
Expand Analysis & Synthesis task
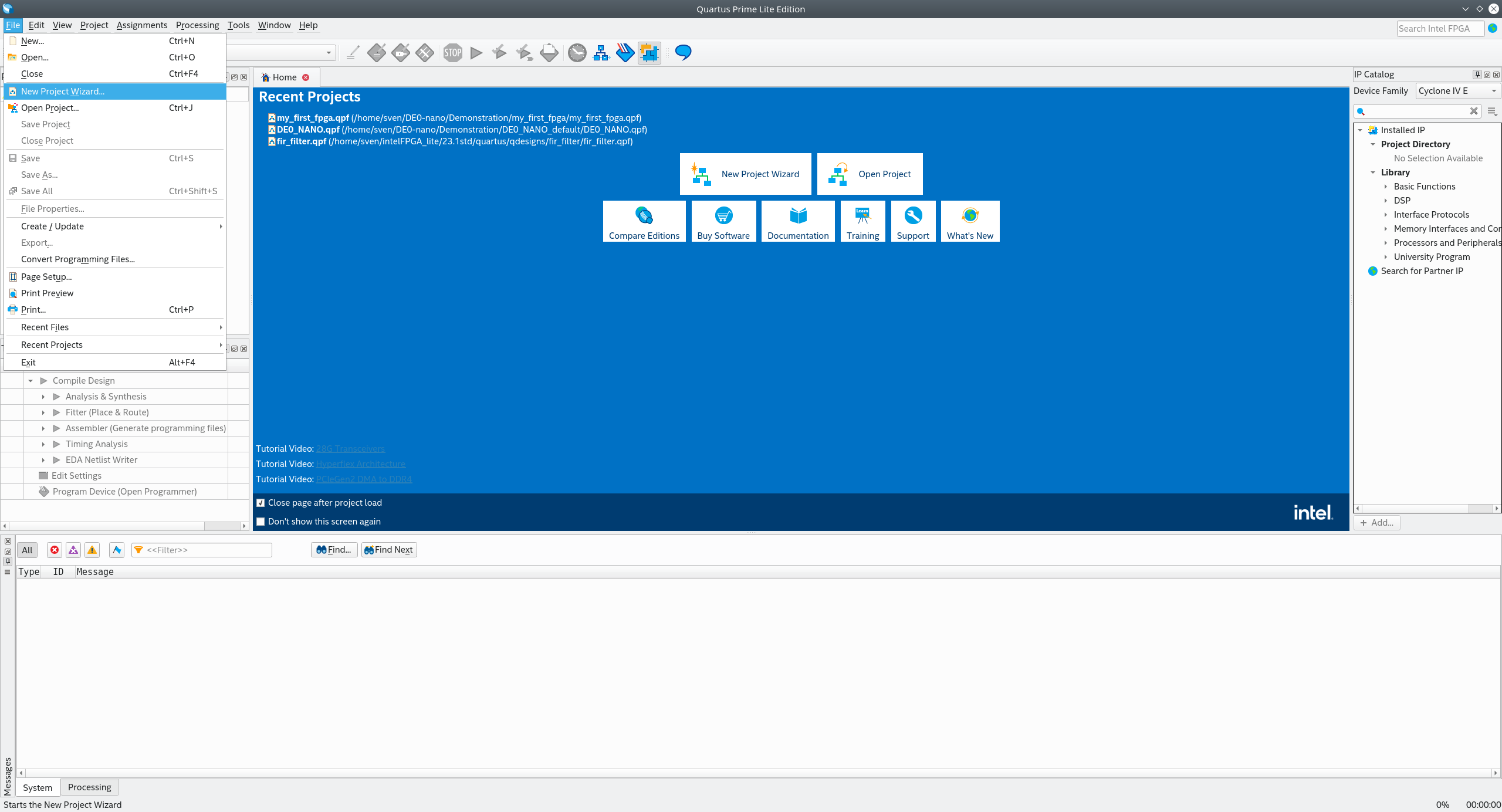pyautogui.click(x=43, y=397)
